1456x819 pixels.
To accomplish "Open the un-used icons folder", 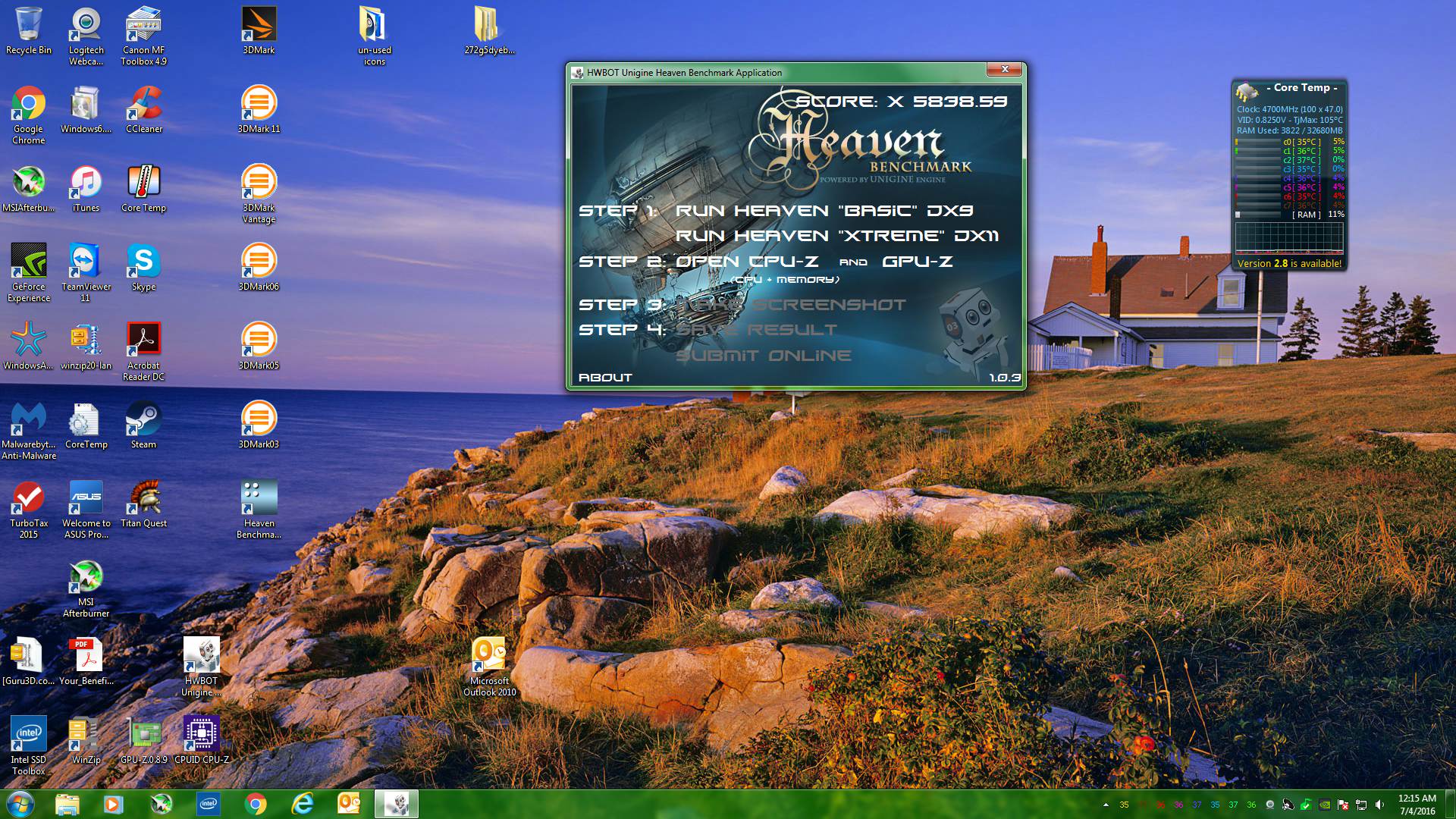I will (375, 36).
